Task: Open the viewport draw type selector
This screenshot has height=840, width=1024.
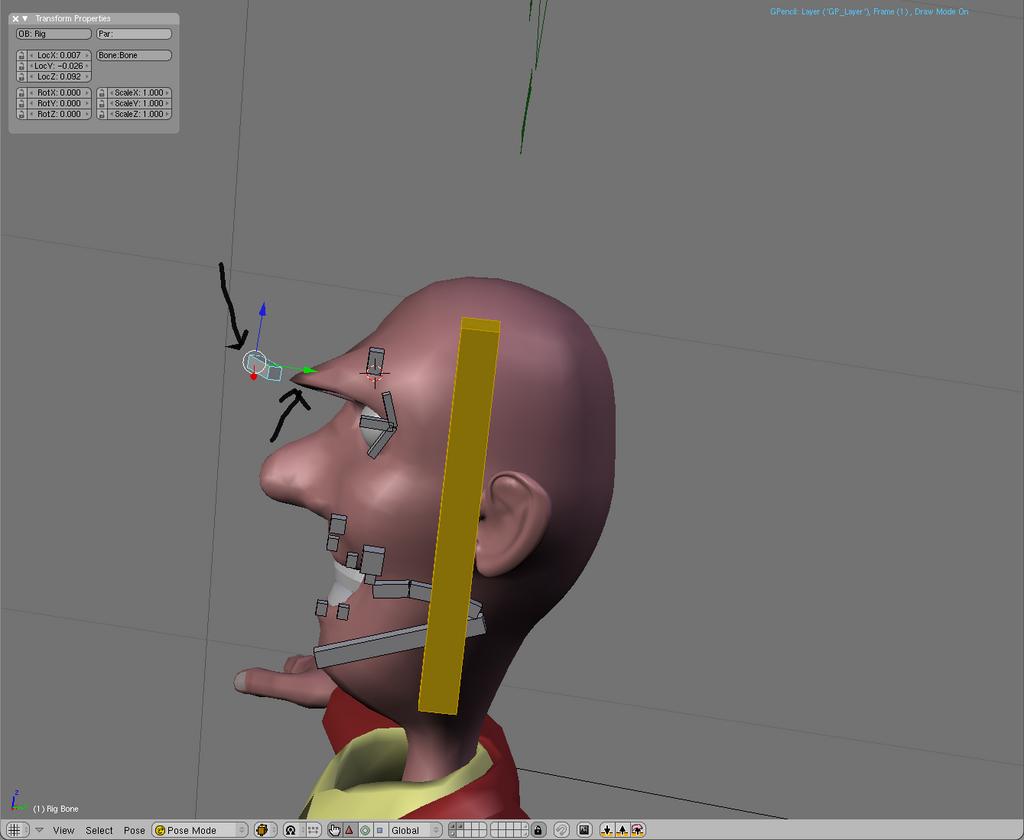Action: (x=265, y=830)
